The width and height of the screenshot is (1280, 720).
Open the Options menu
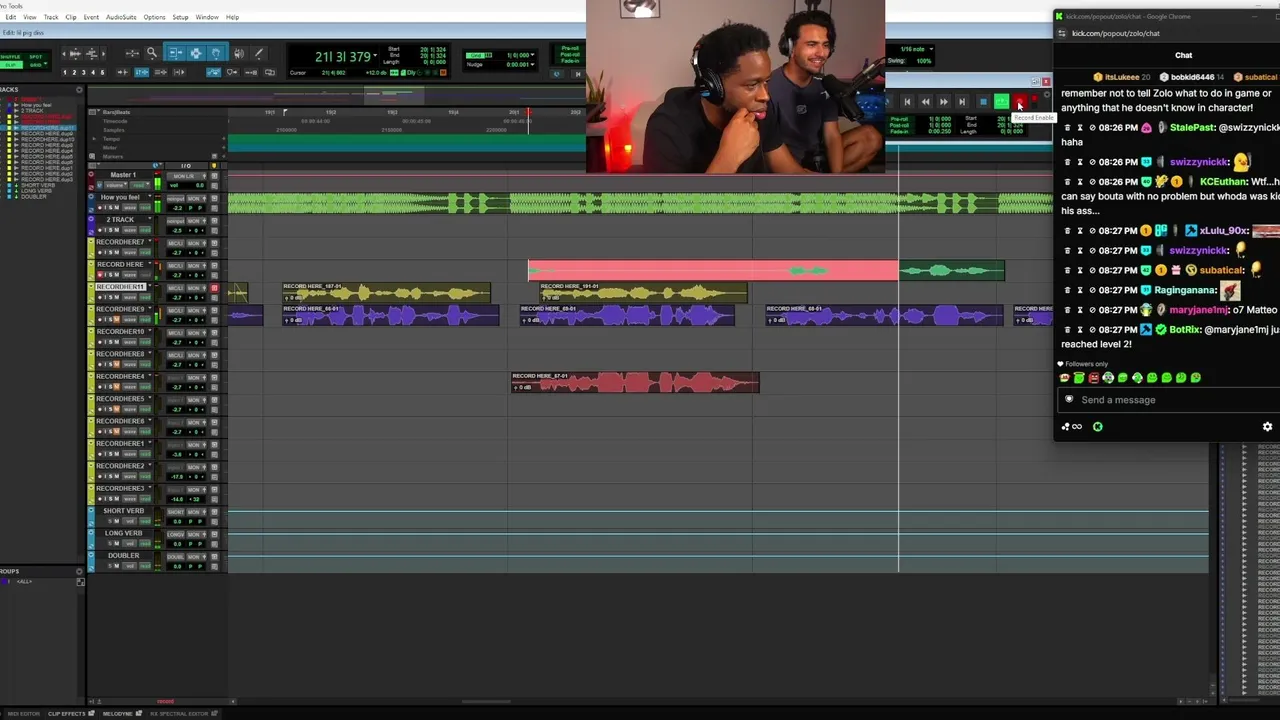pyautogui.click(x=154, y=17)
